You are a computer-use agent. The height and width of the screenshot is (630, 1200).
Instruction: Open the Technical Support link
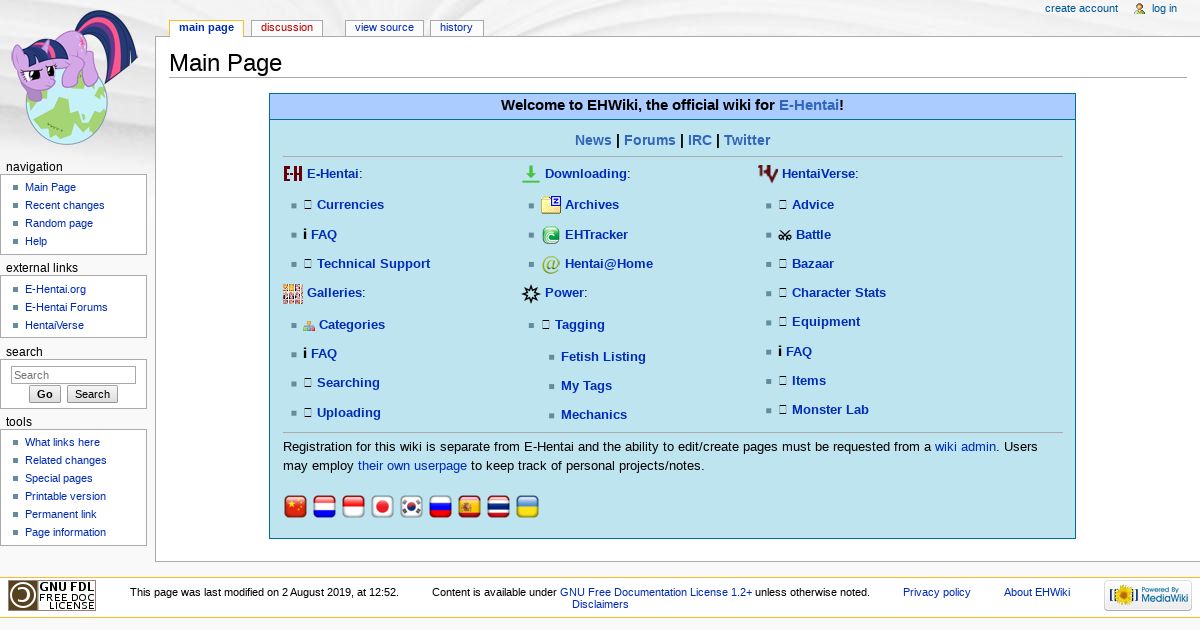click(x=373, y=263)
